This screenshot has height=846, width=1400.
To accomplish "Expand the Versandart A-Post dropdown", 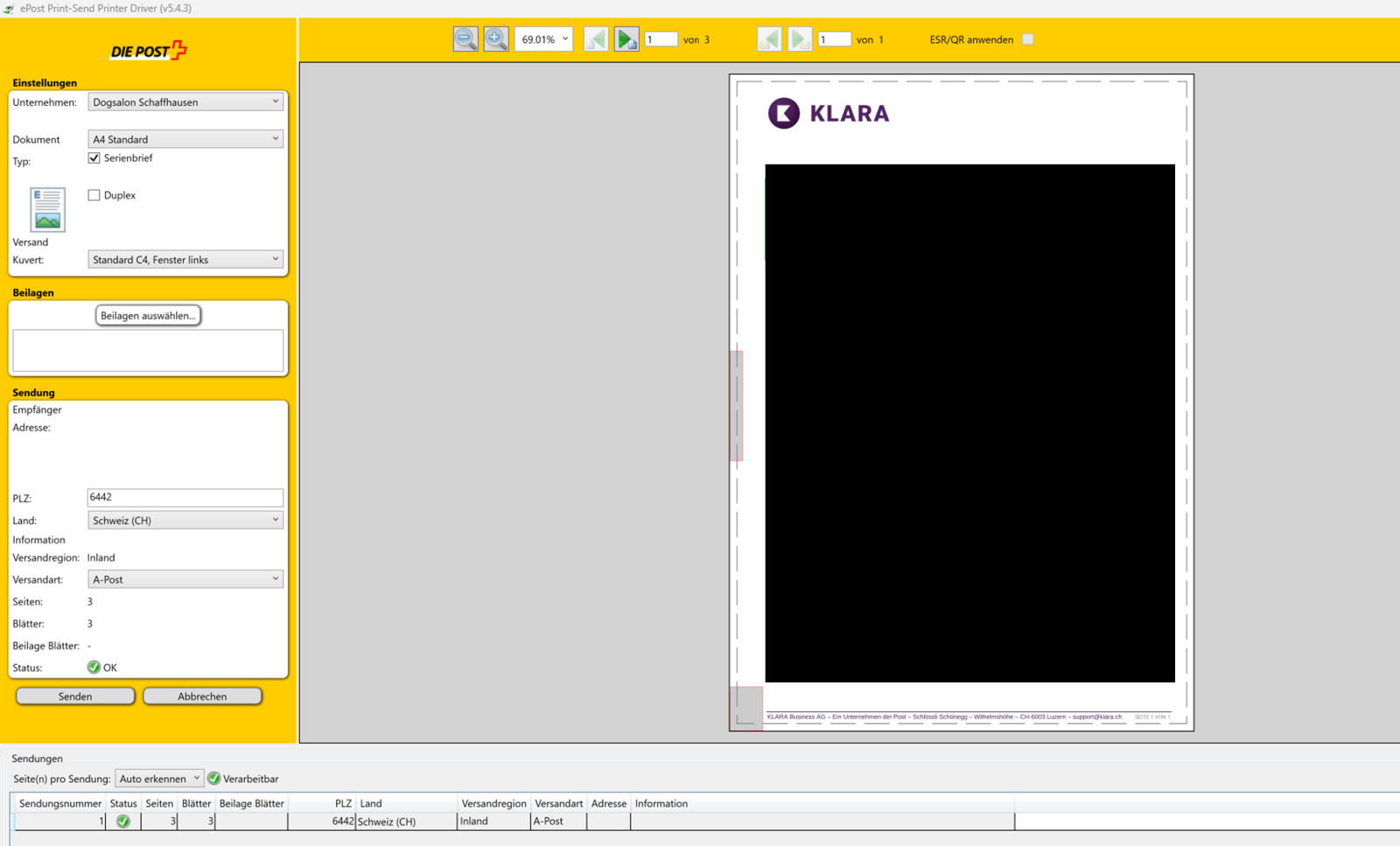I will [185, 579].
